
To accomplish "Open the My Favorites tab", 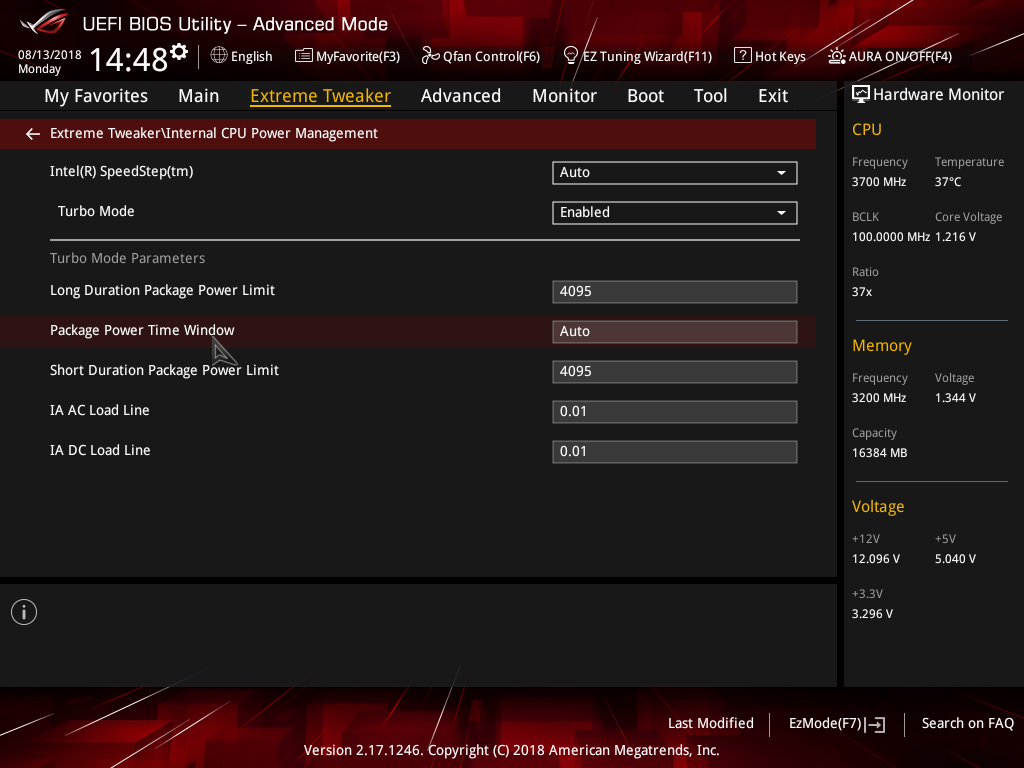I will pyautogui.click(x=96, y=96).
